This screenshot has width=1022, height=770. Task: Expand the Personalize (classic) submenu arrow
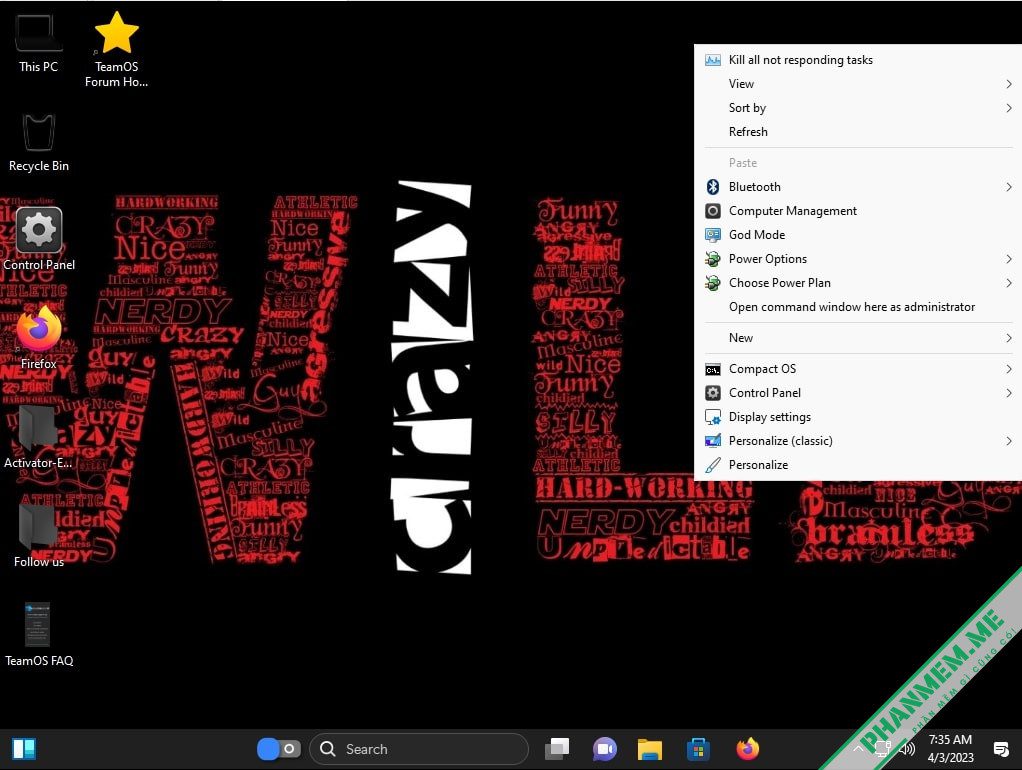1008,441
